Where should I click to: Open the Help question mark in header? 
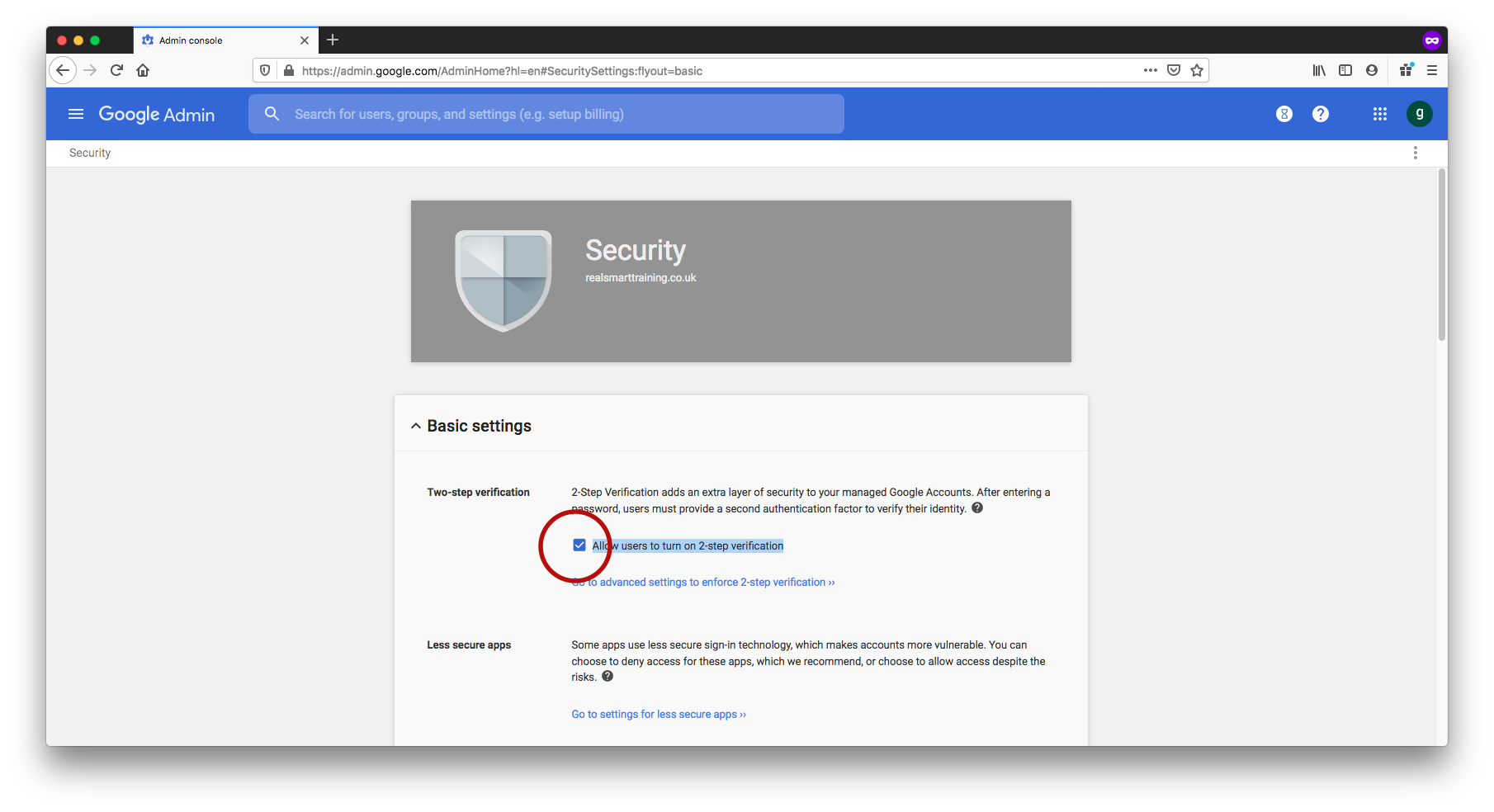tap(1321, 114)
